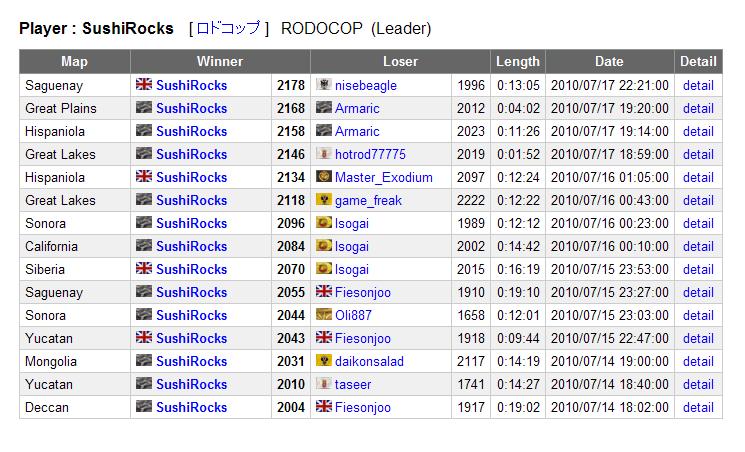Click the Map column header
745x452 pixels.
(74, 61)
